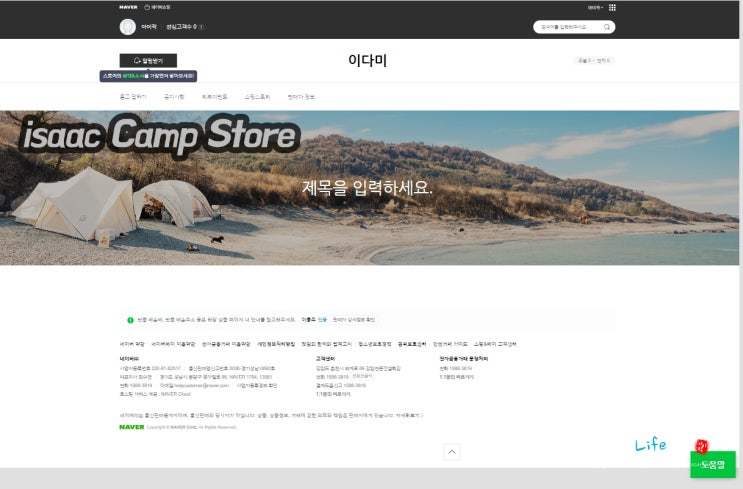
Task: Click the green info icon in notice bar
Action: tap(130, 320)
